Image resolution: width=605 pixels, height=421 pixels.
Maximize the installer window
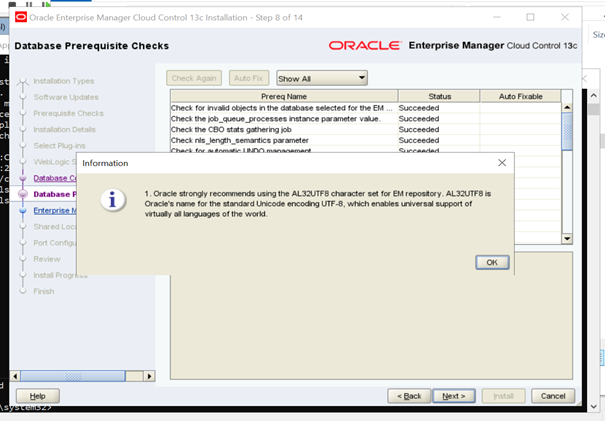(x=530, y=17)
